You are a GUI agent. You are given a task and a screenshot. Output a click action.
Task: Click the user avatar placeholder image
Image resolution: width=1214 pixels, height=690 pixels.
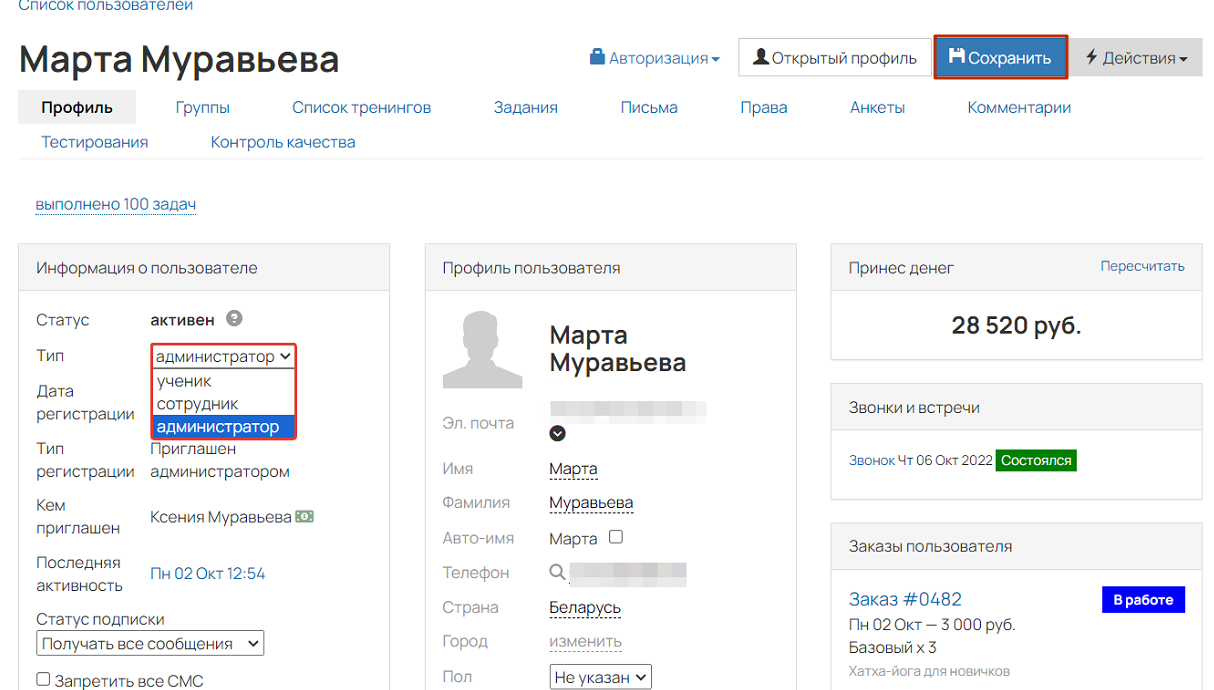point(482,350)
